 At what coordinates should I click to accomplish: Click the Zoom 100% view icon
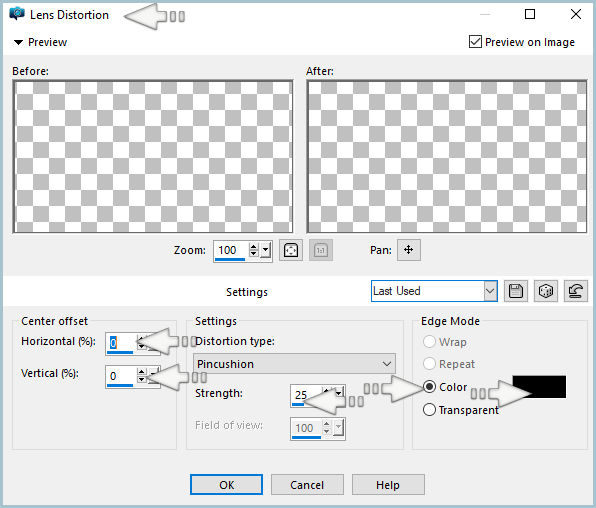321,250
